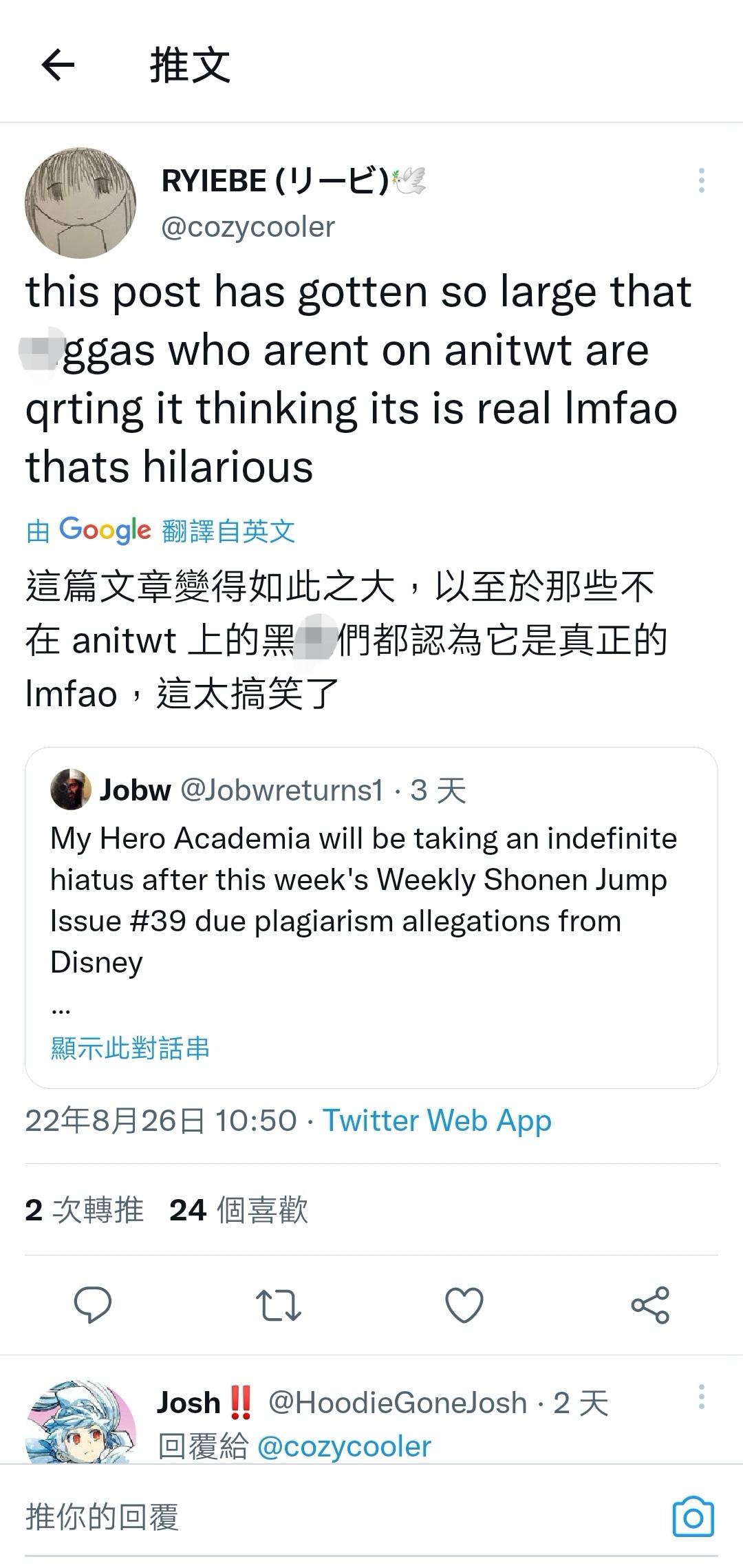
Task: View the 24 個喜歡 likes list
Action: click(x=239, y=1209)
